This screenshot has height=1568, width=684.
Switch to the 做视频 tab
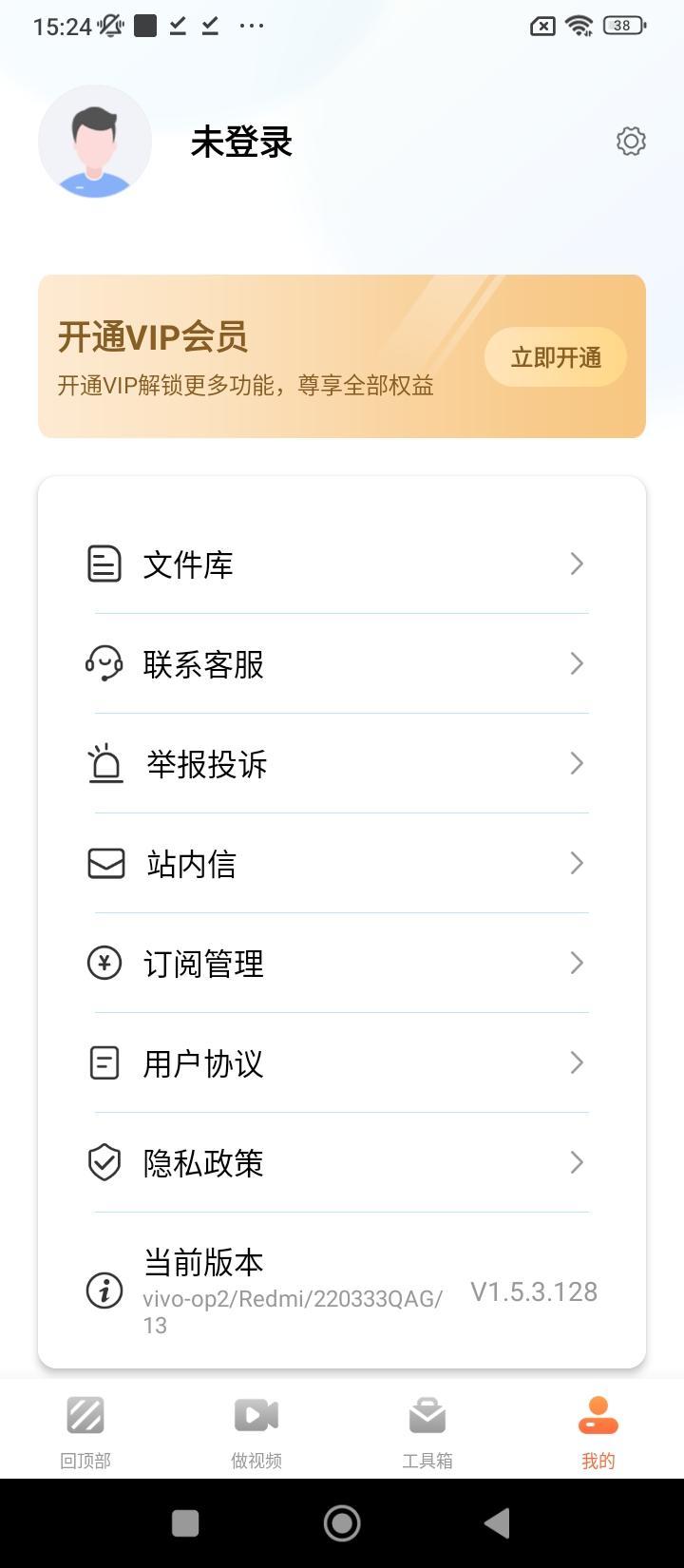[x=256, y=1432]
